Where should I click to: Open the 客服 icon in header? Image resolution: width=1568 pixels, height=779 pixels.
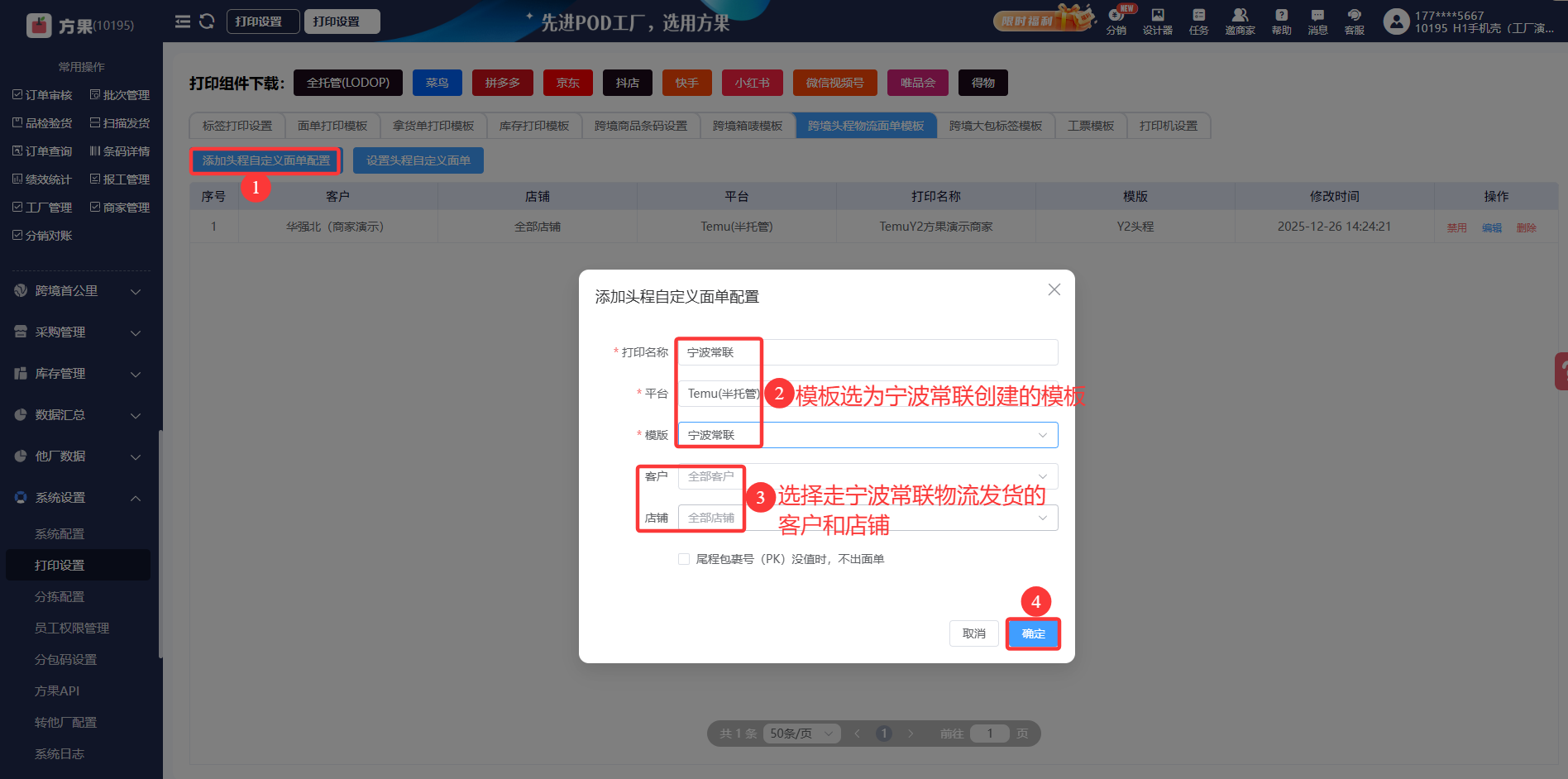coord(1354,22)
